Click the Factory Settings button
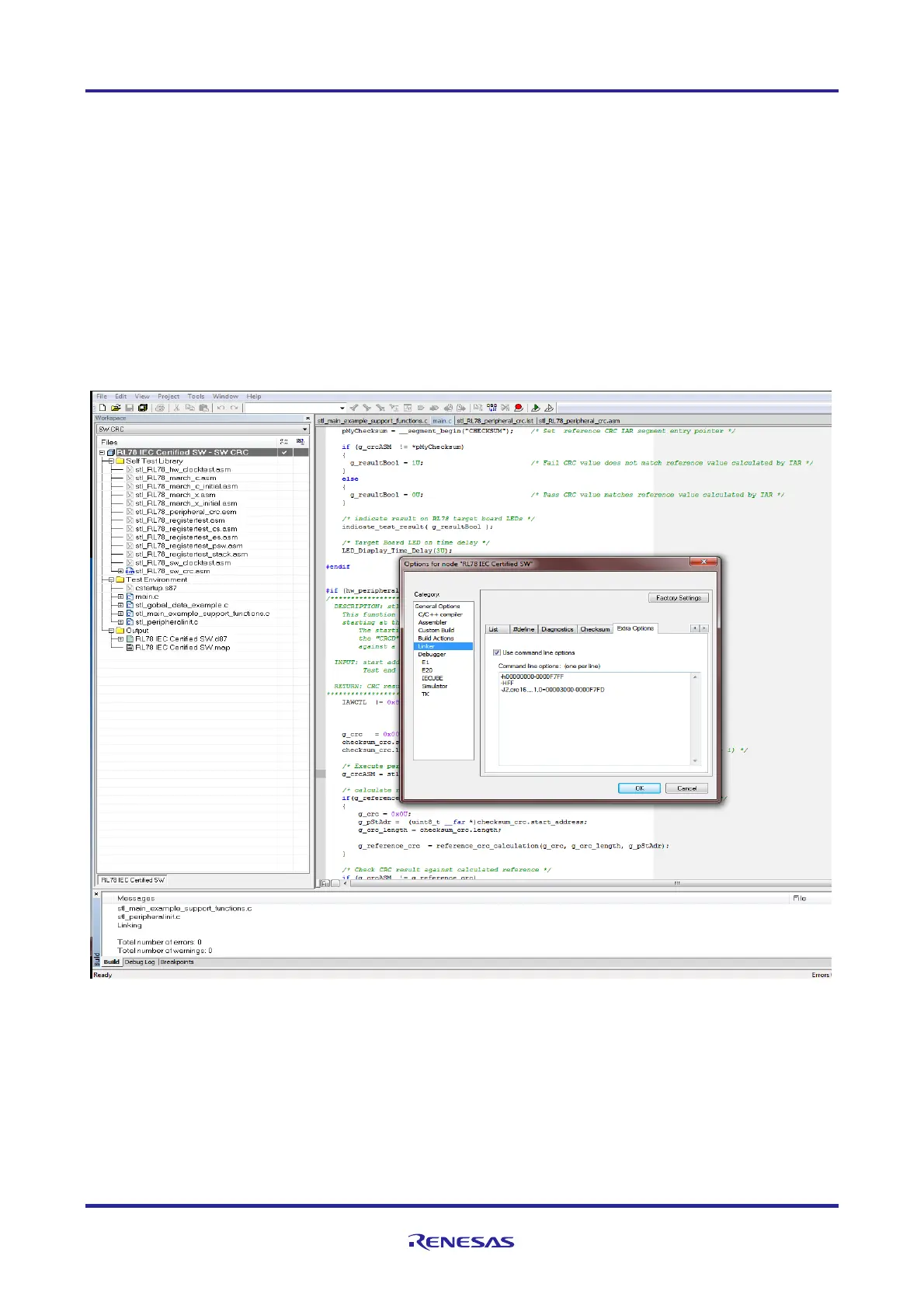 [x=679, y=598]
